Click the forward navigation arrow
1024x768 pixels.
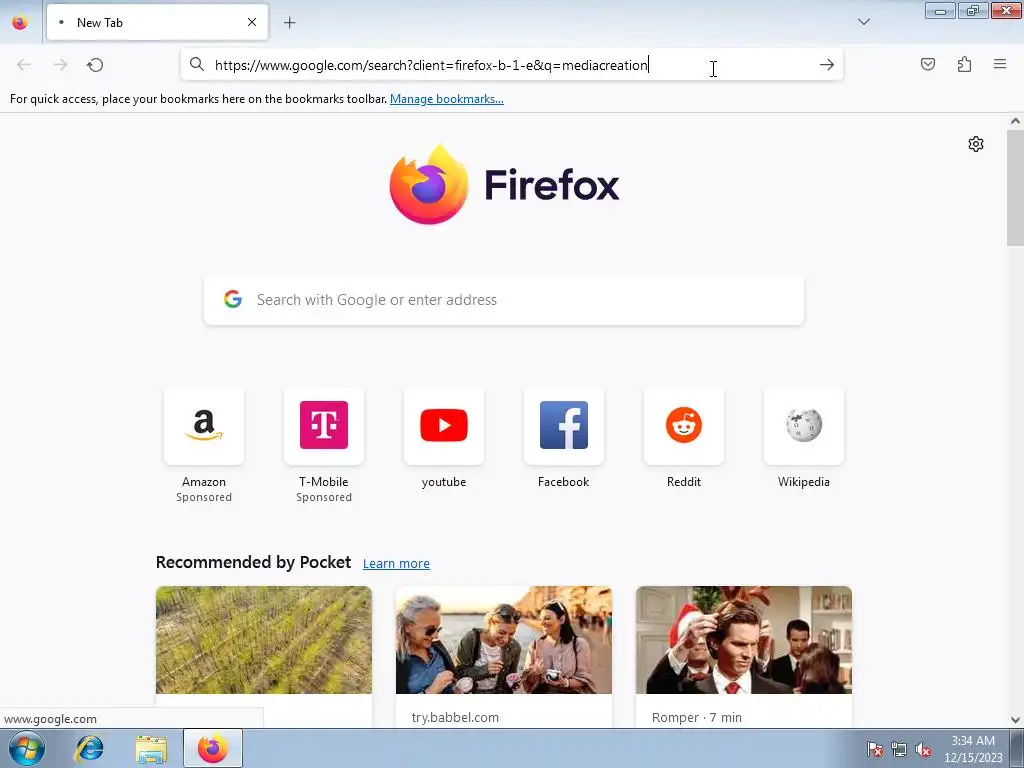pos(60,65)
